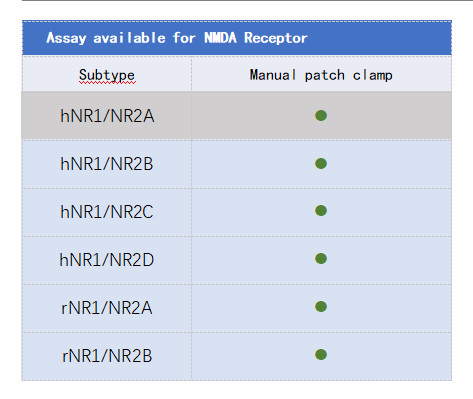Click the word 'Manual' in the column header

point(273,75)
